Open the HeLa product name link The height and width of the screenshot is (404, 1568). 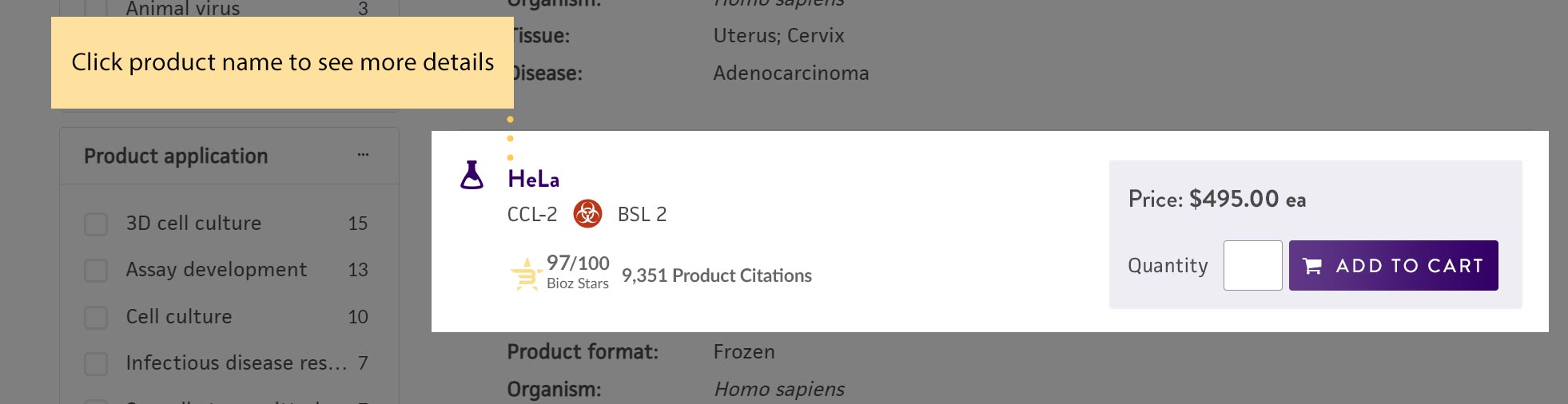533,179
